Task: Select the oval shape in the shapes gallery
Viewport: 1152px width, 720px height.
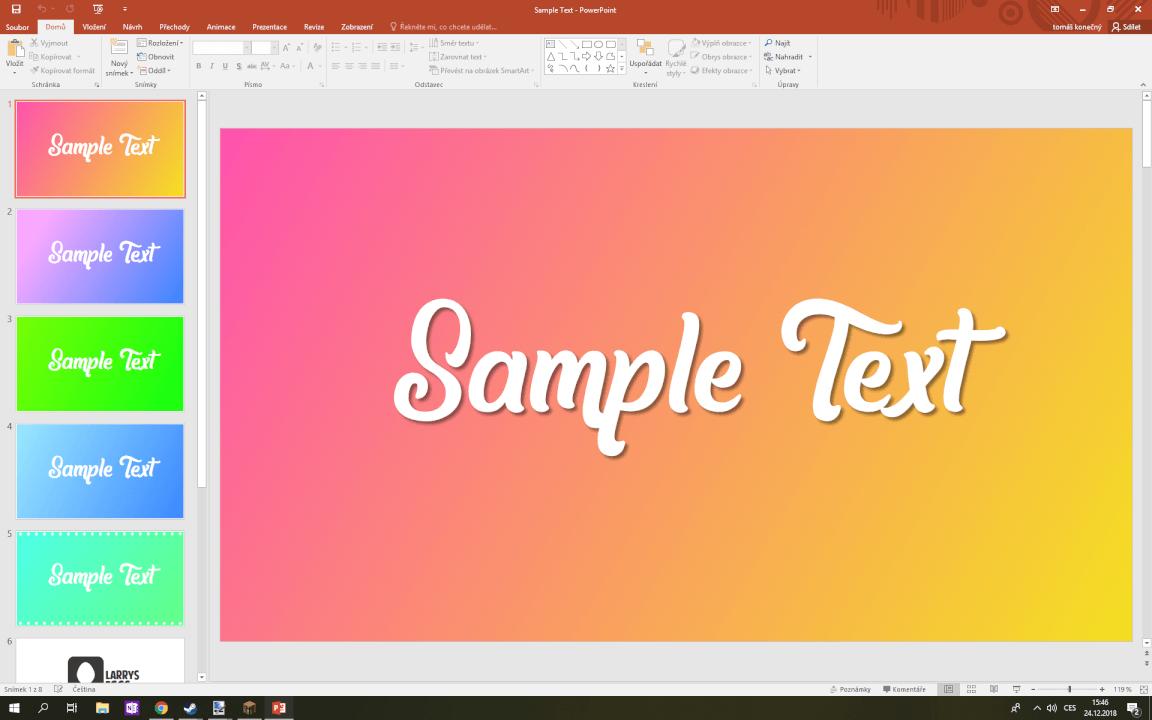Action: click(599, 44)
